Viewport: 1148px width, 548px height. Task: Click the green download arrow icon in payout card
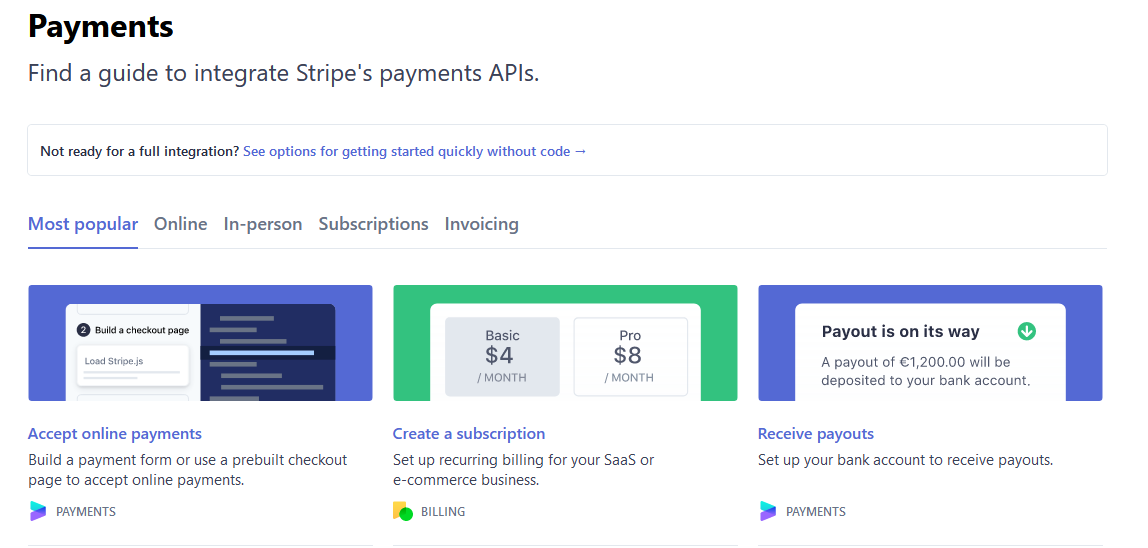tap(1026, 331)
